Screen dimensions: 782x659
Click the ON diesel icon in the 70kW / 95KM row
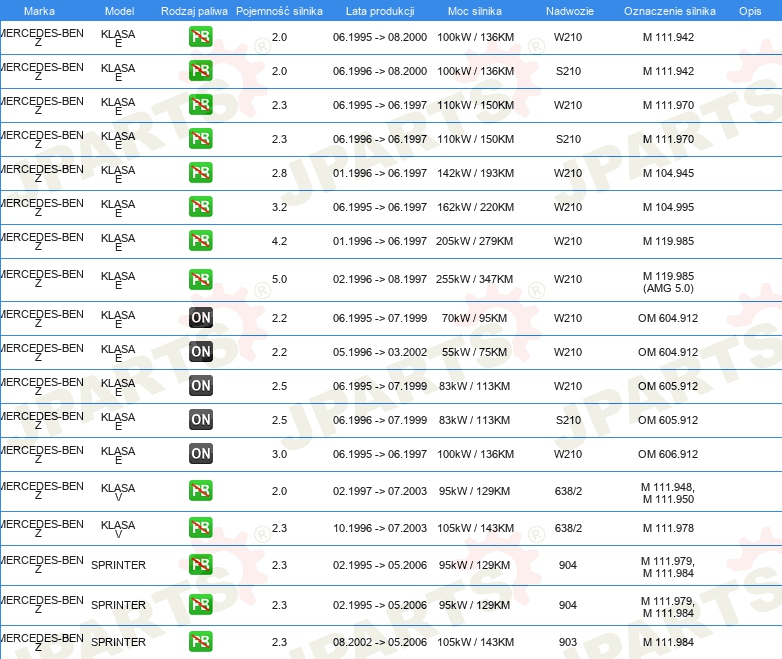pos(201,318)
